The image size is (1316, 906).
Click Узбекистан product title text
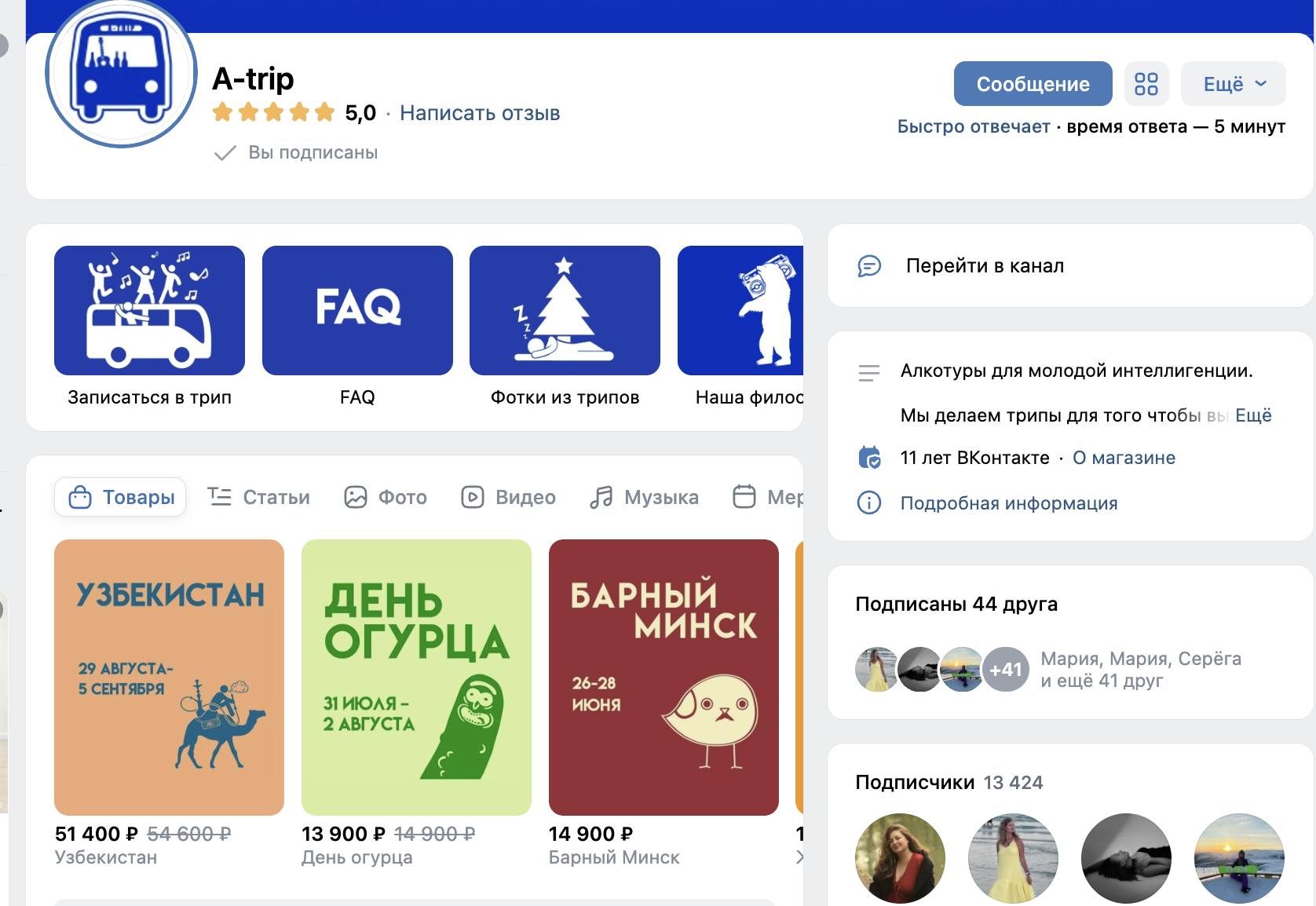[x=106, y=857]
